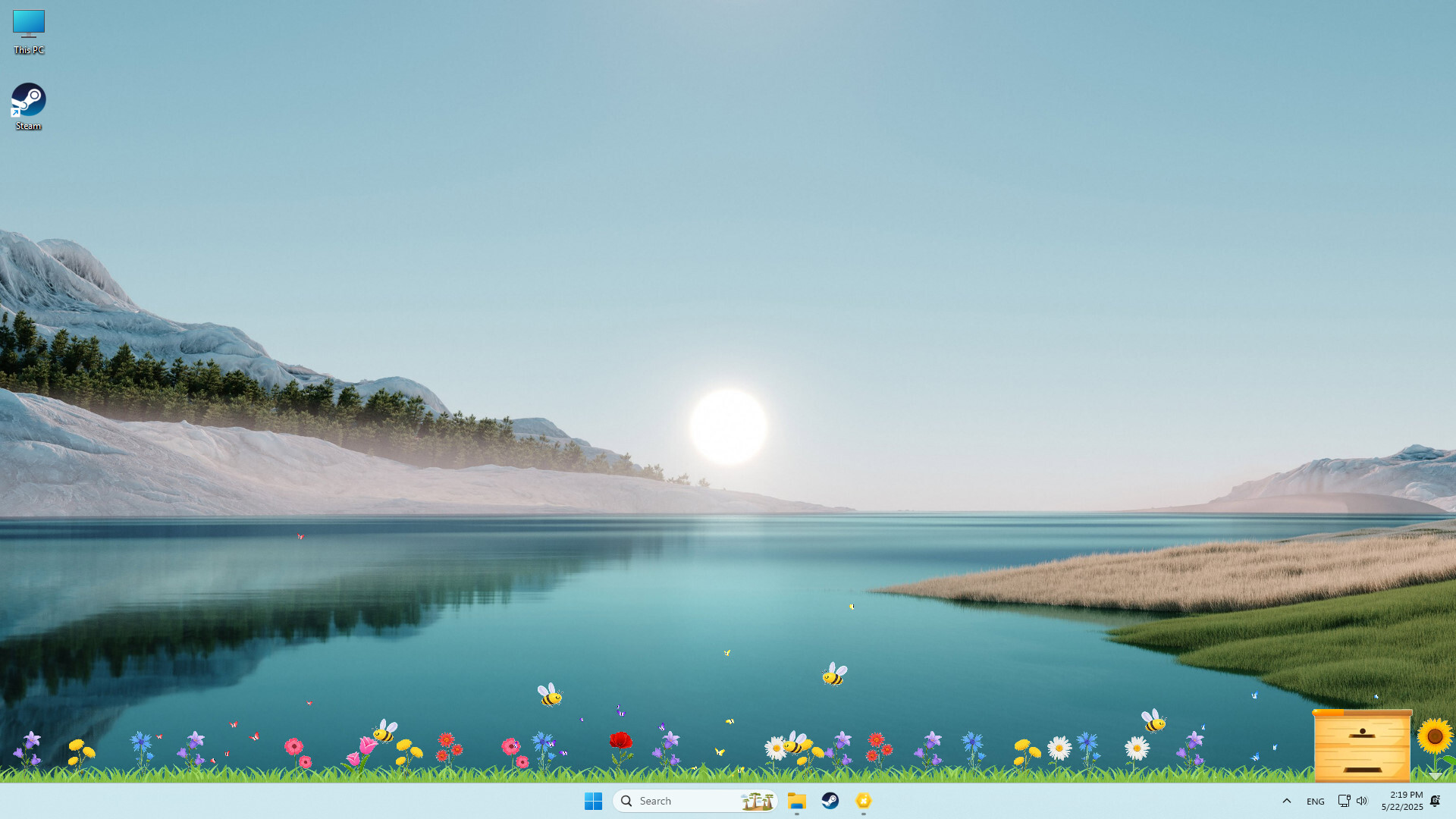
Task: Open the calendar by clicking the clock
Action: pos(1403,800)
